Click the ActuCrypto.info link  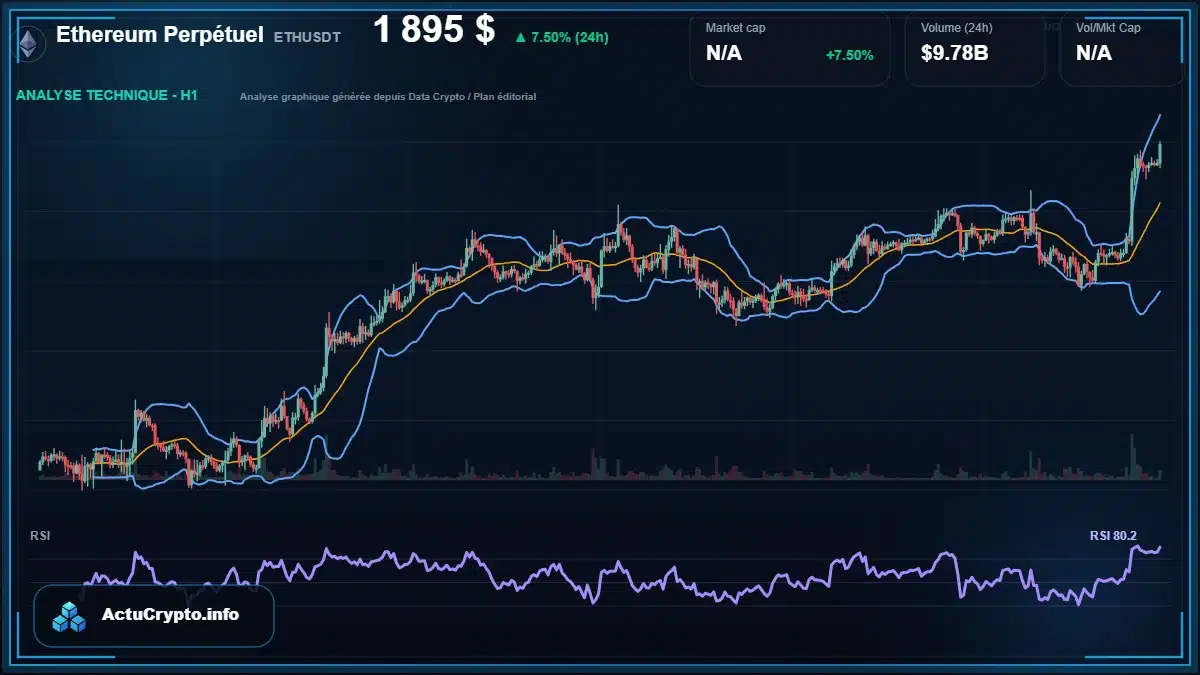pyautogui.click(x=170, y=615)
